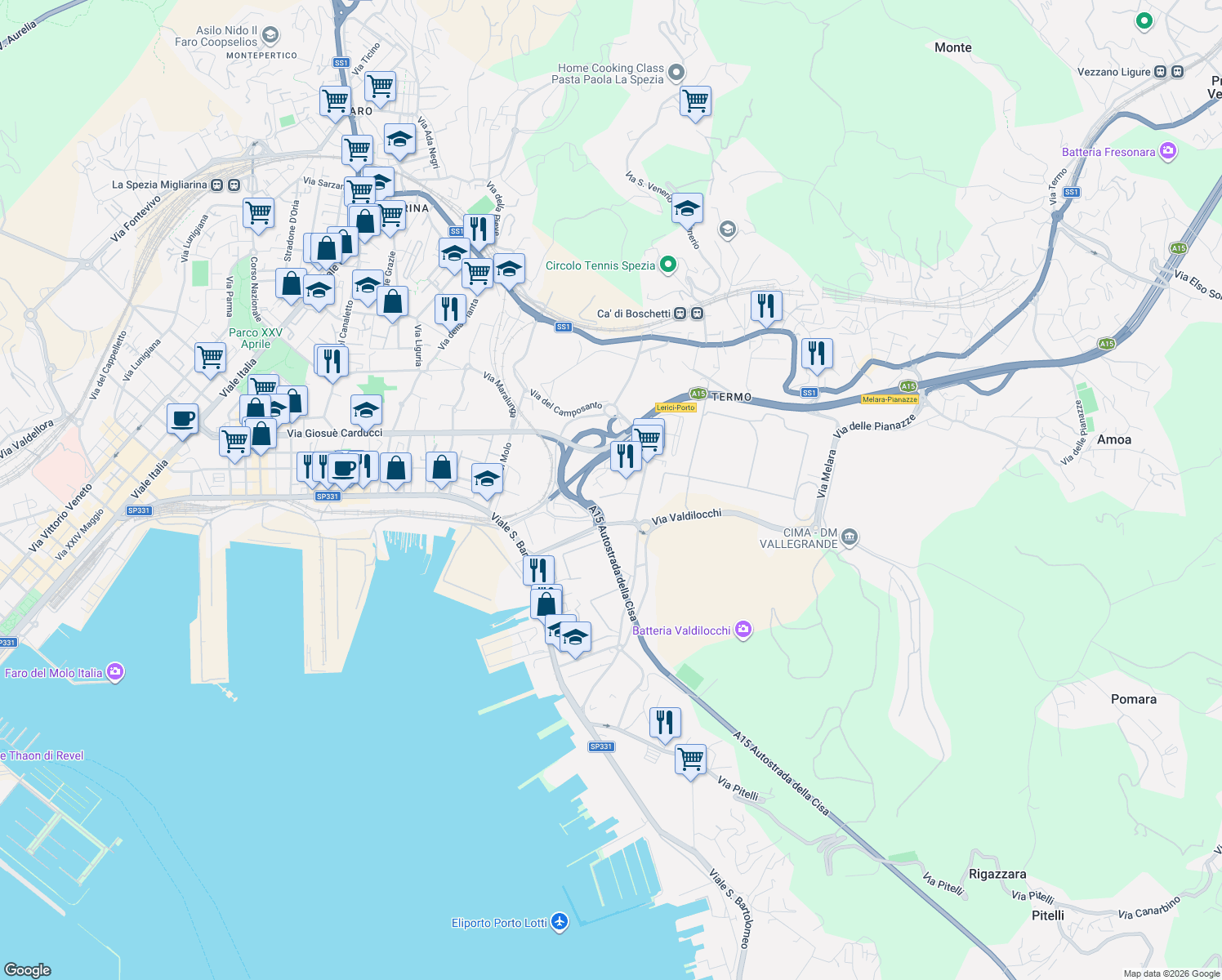Open the shopping cart marker on Via Pitelli
This screenshot has height=980, width=1222.
pyautogui.click(x=691, y=759)
